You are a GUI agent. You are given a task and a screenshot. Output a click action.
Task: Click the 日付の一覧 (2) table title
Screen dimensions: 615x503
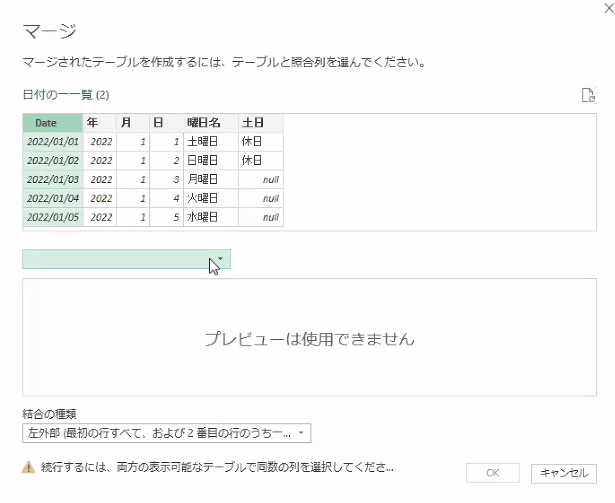click(66, 95)
